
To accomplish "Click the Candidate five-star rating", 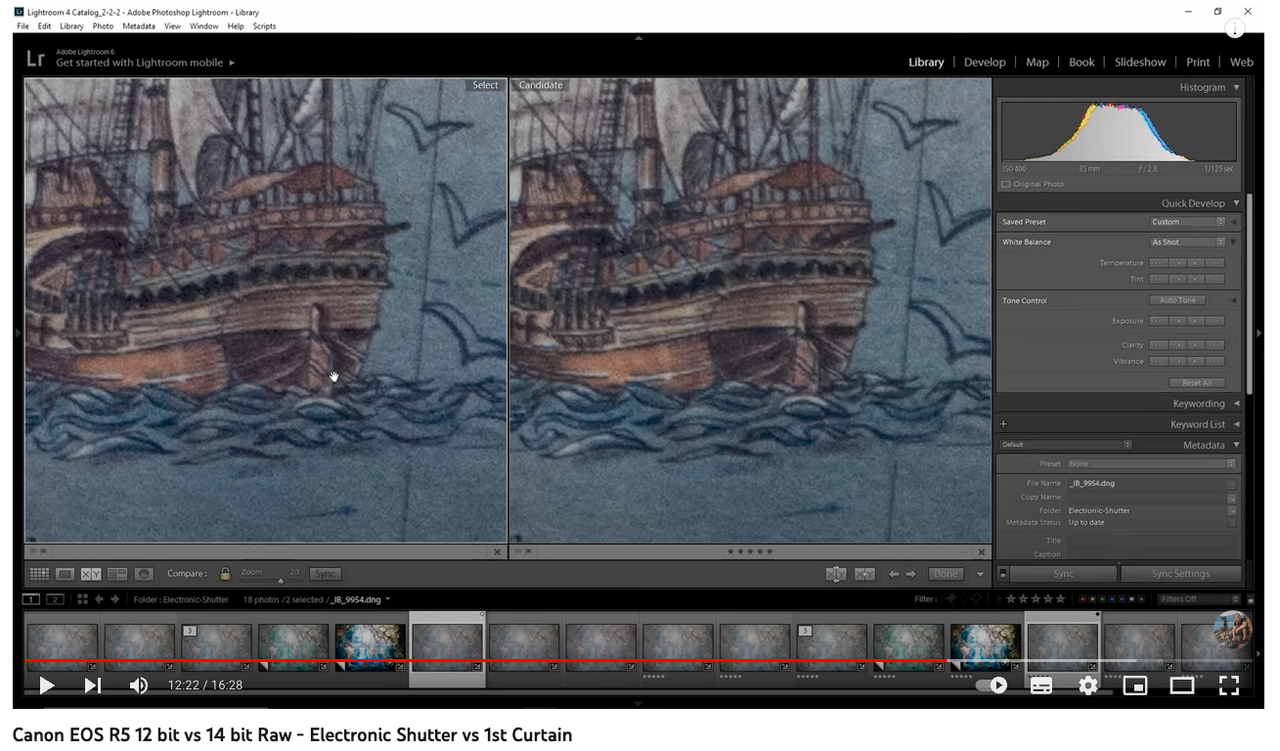I will point(750,552).
